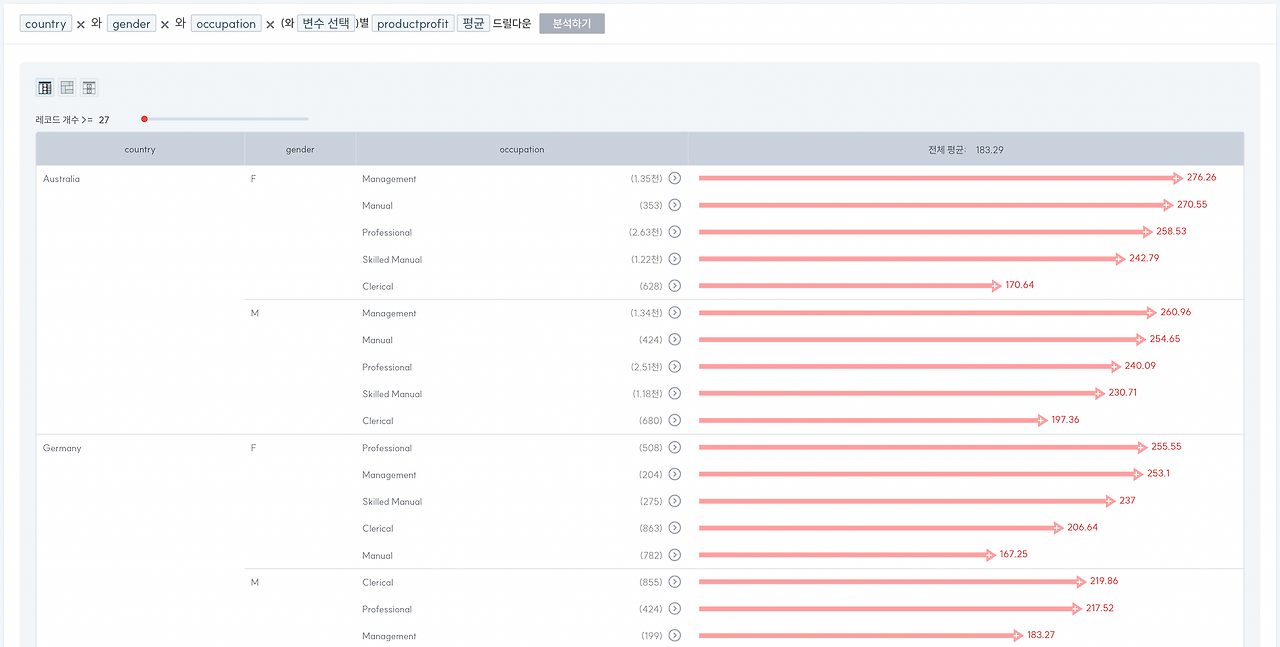Click the 253.1 bar value

[x=1158, y=474]
